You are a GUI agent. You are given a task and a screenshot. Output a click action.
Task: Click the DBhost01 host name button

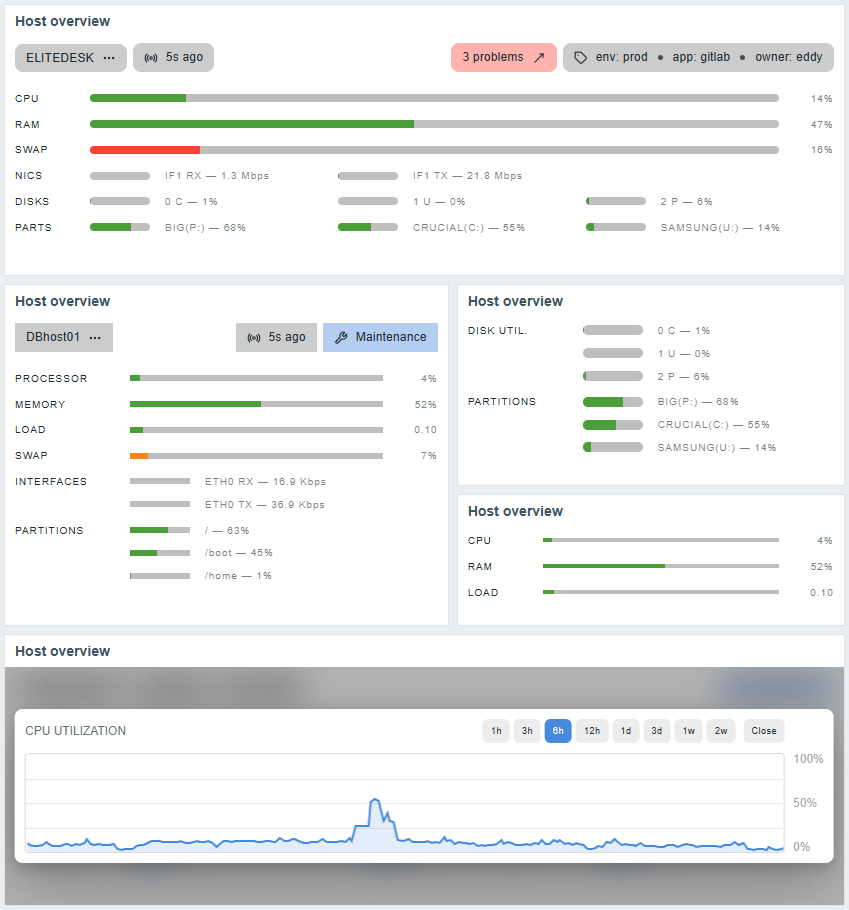tap(64, 338)
